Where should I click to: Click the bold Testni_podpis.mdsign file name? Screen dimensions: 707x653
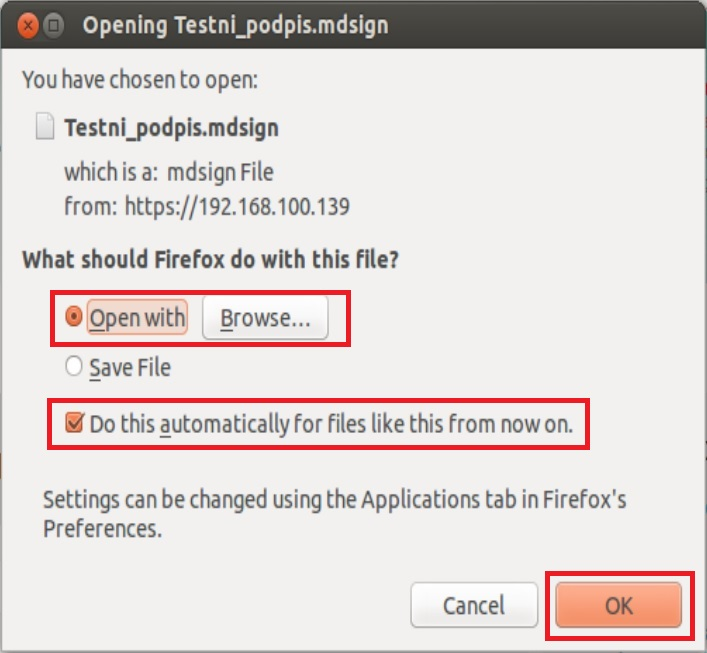point(171,128)
